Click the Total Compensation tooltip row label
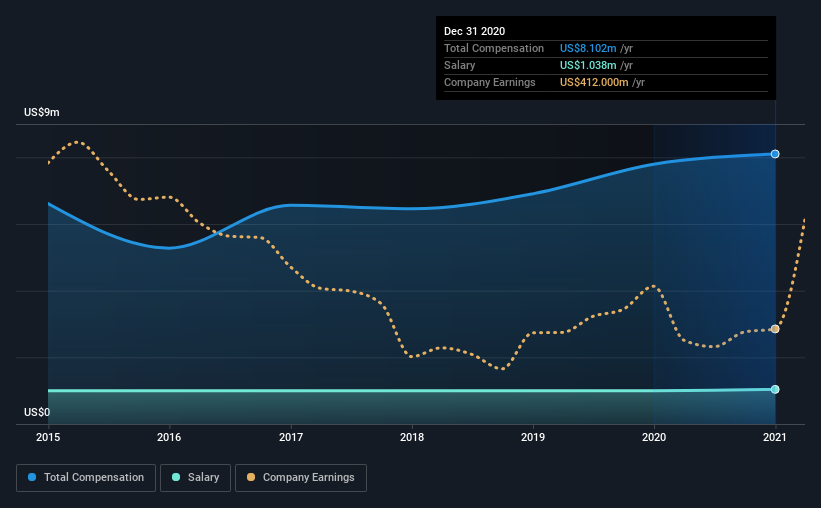The height and width of the screenshot is (508, 821). pyautogui.click(x=494, y=48)
